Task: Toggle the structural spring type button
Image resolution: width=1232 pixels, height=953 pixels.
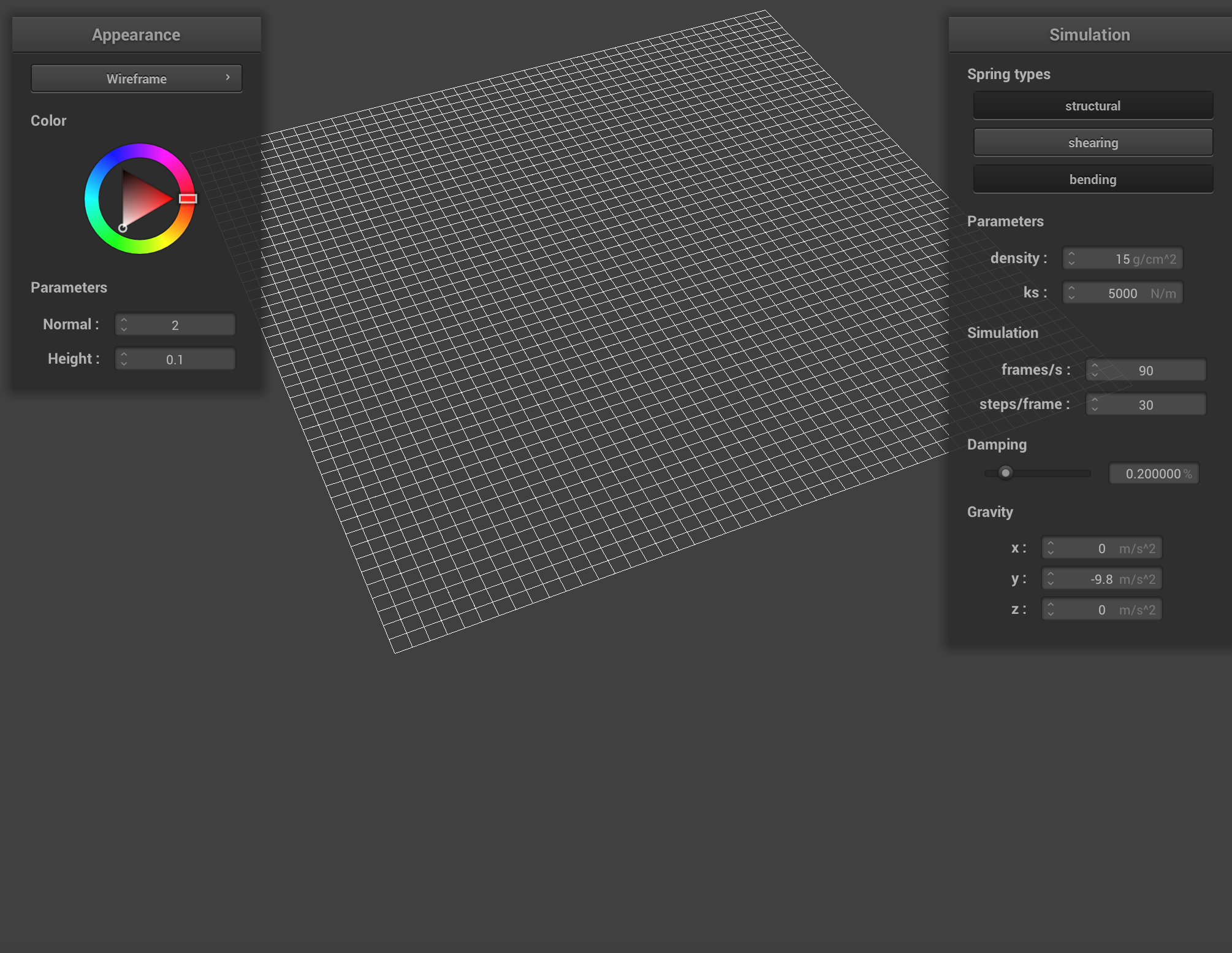Action: point(1092,105)
